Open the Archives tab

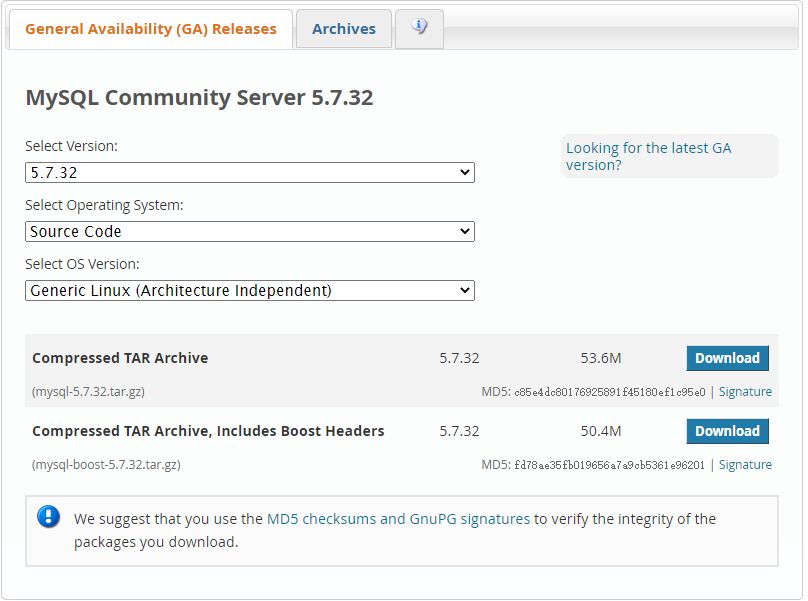(344, 29)
